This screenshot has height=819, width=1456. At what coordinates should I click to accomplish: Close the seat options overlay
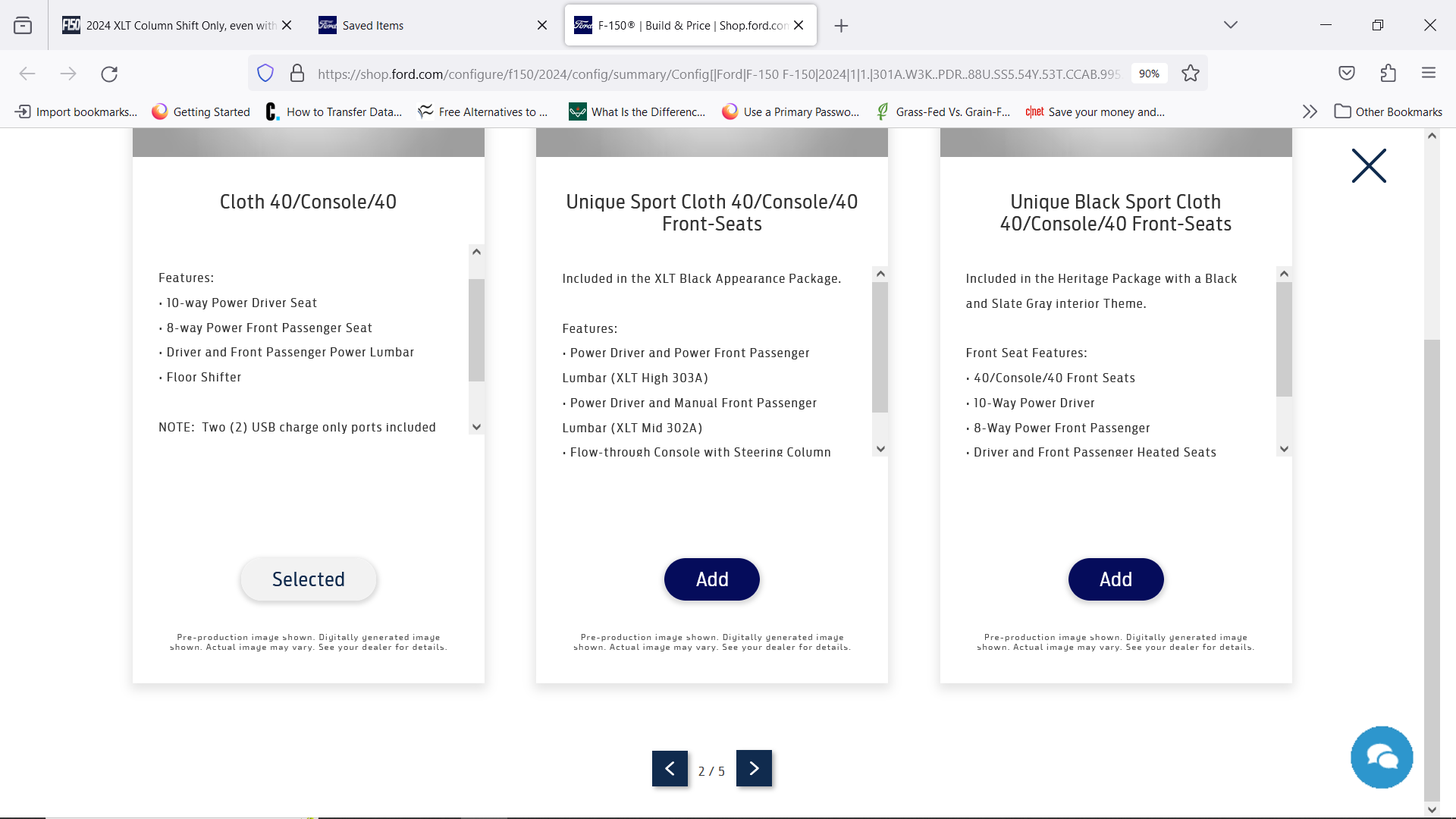1367,165
